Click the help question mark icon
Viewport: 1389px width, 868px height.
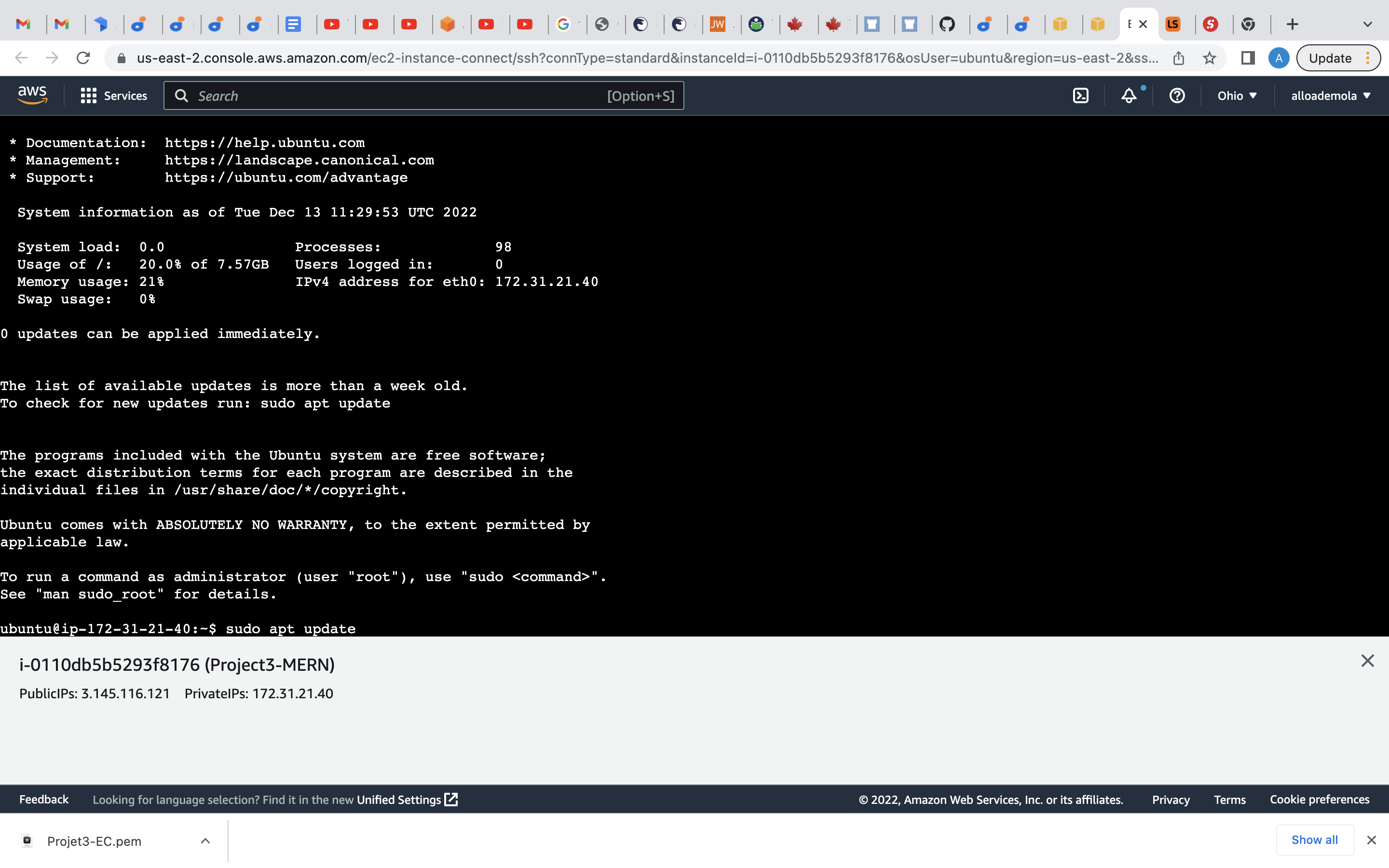[x=1177, y=96]
